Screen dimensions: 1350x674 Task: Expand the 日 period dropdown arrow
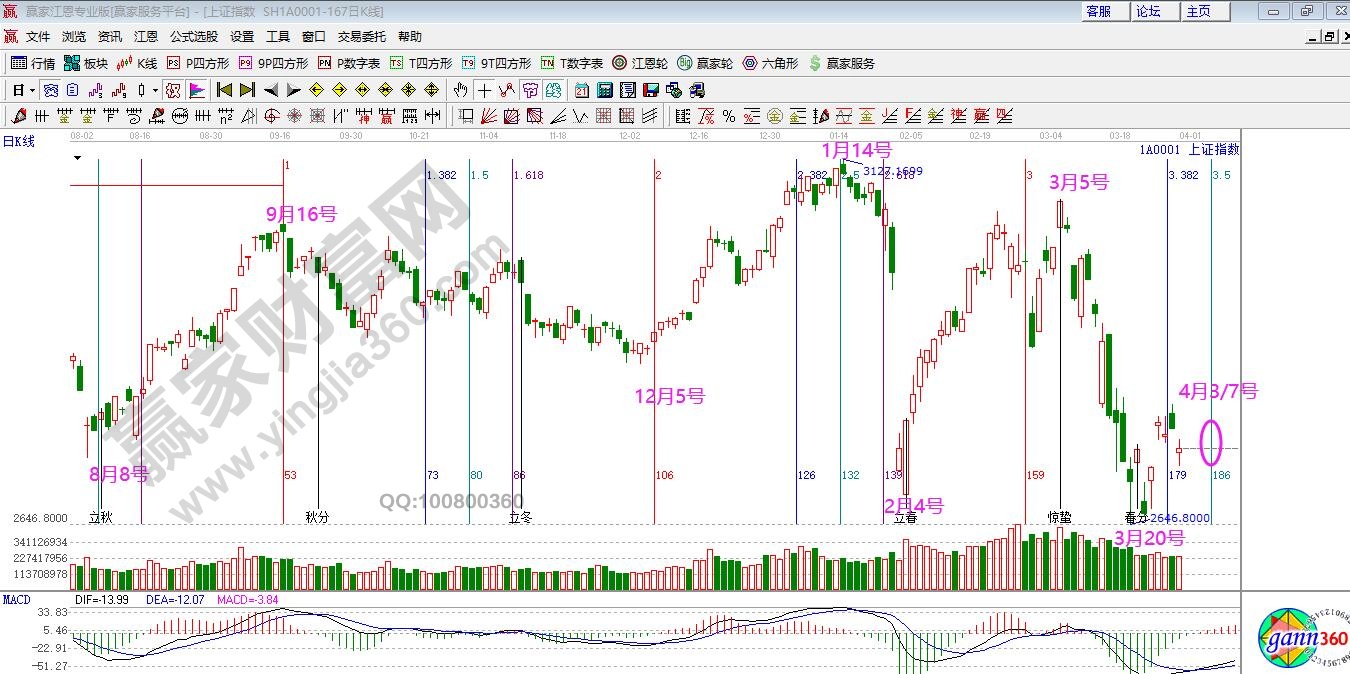pos(32,90)
